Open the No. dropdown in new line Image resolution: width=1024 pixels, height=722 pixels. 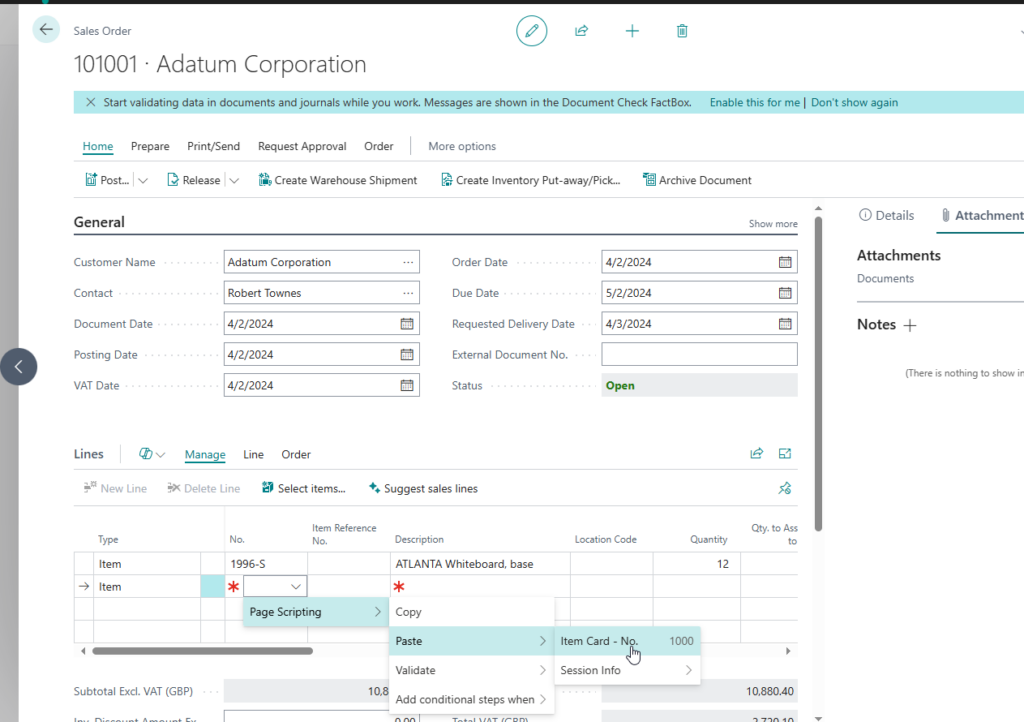296,586
